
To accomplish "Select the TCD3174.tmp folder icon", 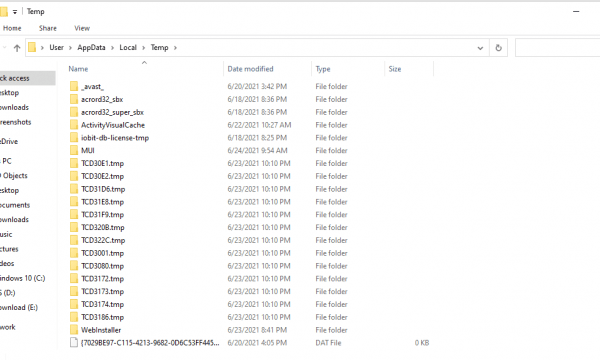I will [x=74, y=304].
